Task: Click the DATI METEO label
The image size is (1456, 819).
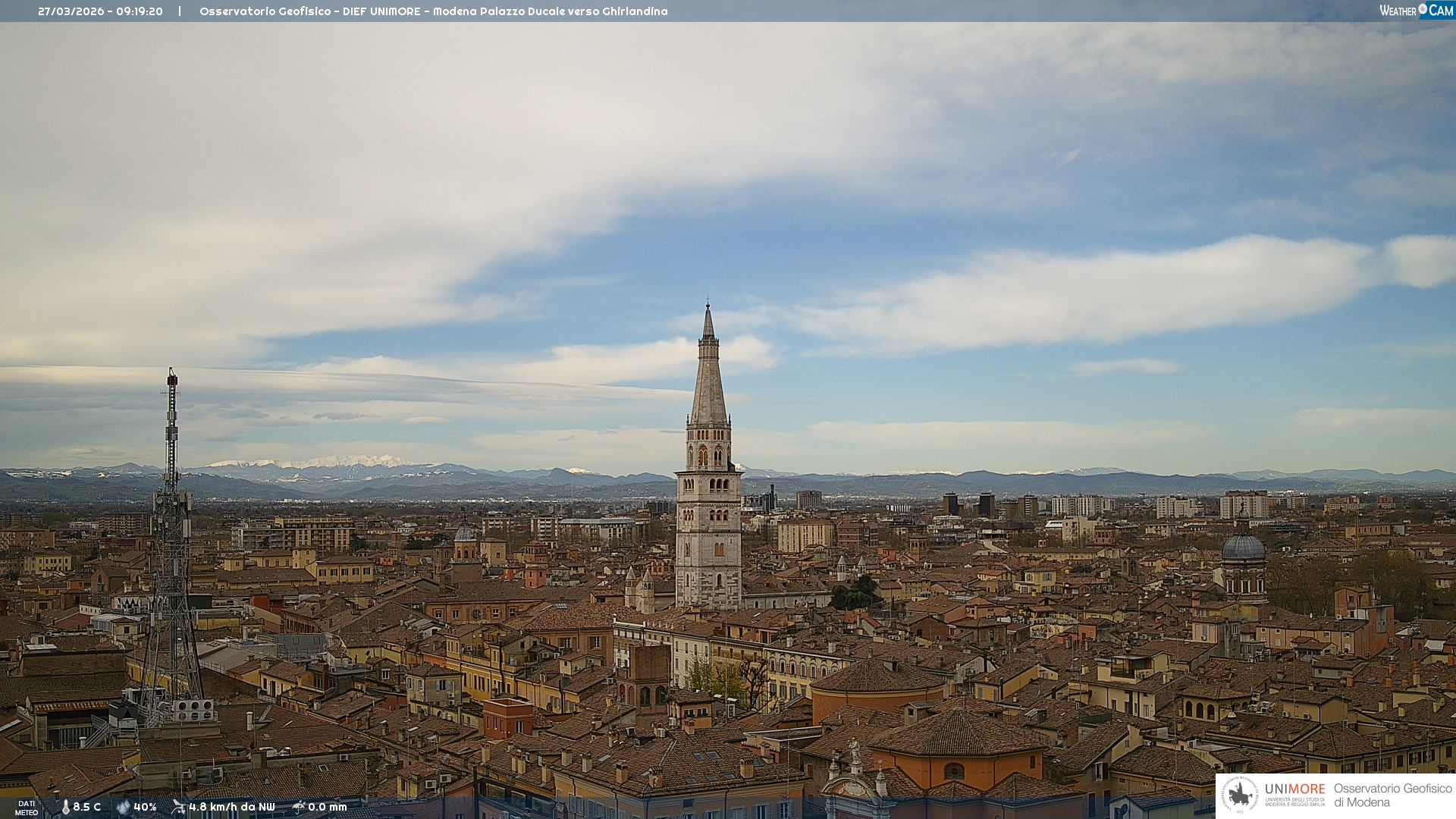Action: [x=27, y=808]
